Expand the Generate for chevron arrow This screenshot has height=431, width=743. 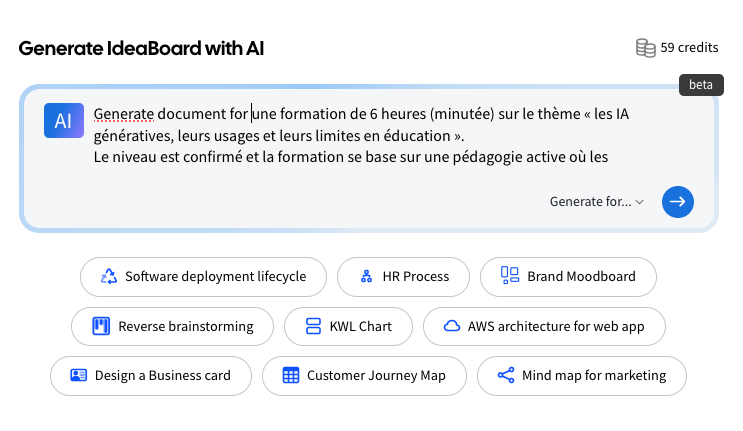640,202
